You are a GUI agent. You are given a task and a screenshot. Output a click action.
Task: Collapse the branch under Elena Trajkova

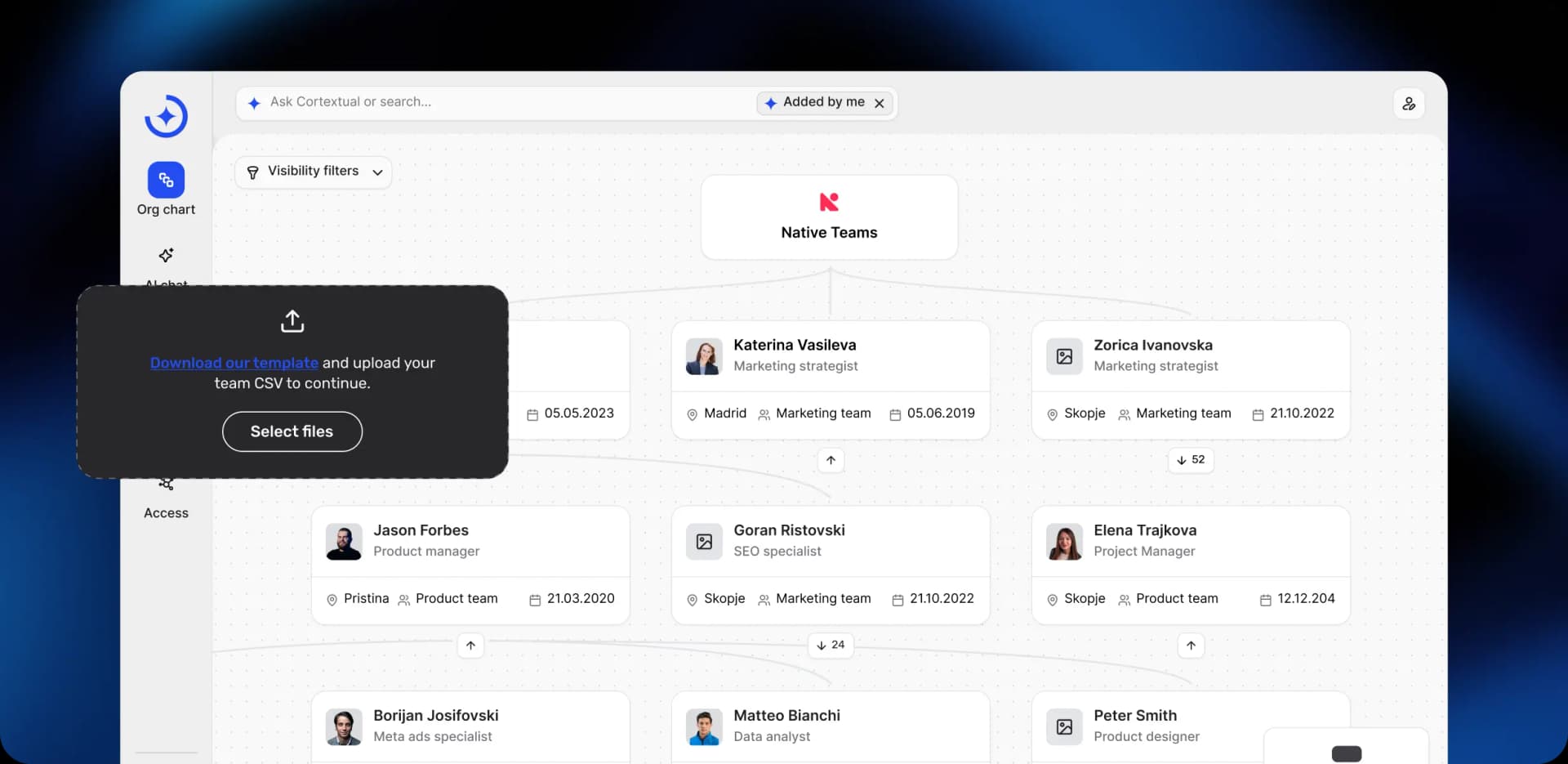click(x=1191, y=646)
